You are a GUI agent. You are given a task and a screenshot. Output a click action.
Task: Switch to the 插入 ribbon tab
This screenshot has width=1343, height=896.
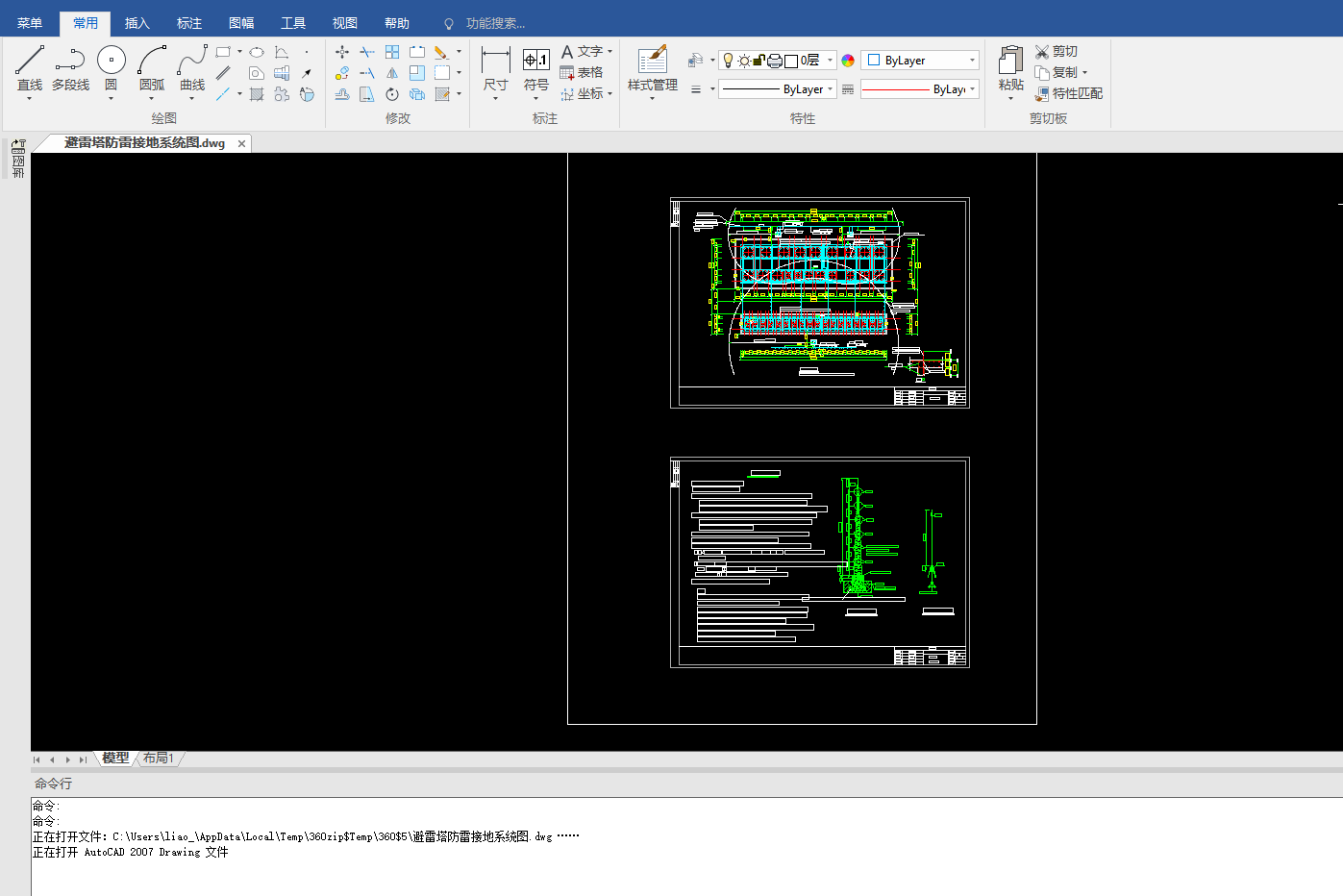137,23
